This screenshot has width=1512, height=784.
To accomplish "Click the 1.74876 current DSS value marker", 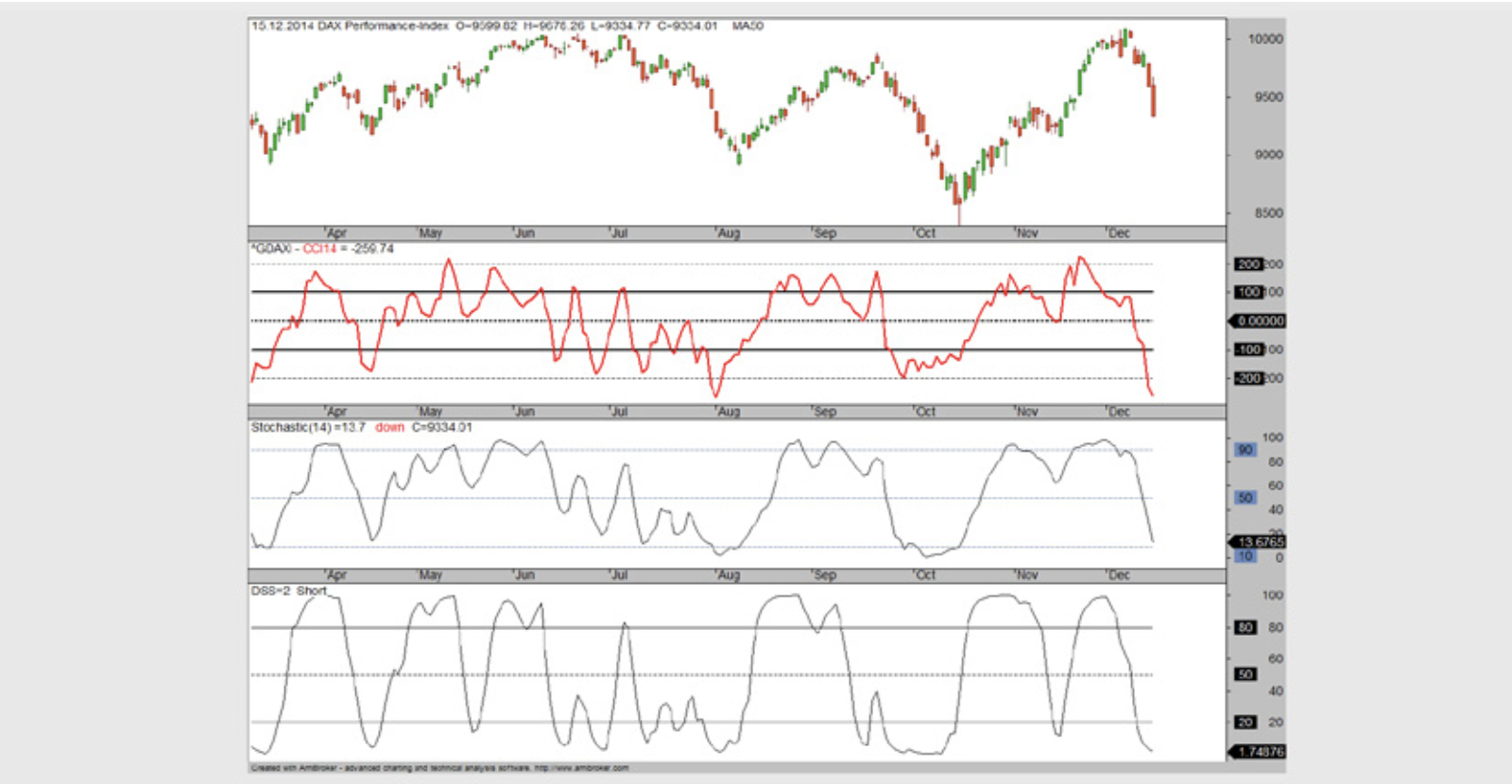I will [x=1260, y=752].
